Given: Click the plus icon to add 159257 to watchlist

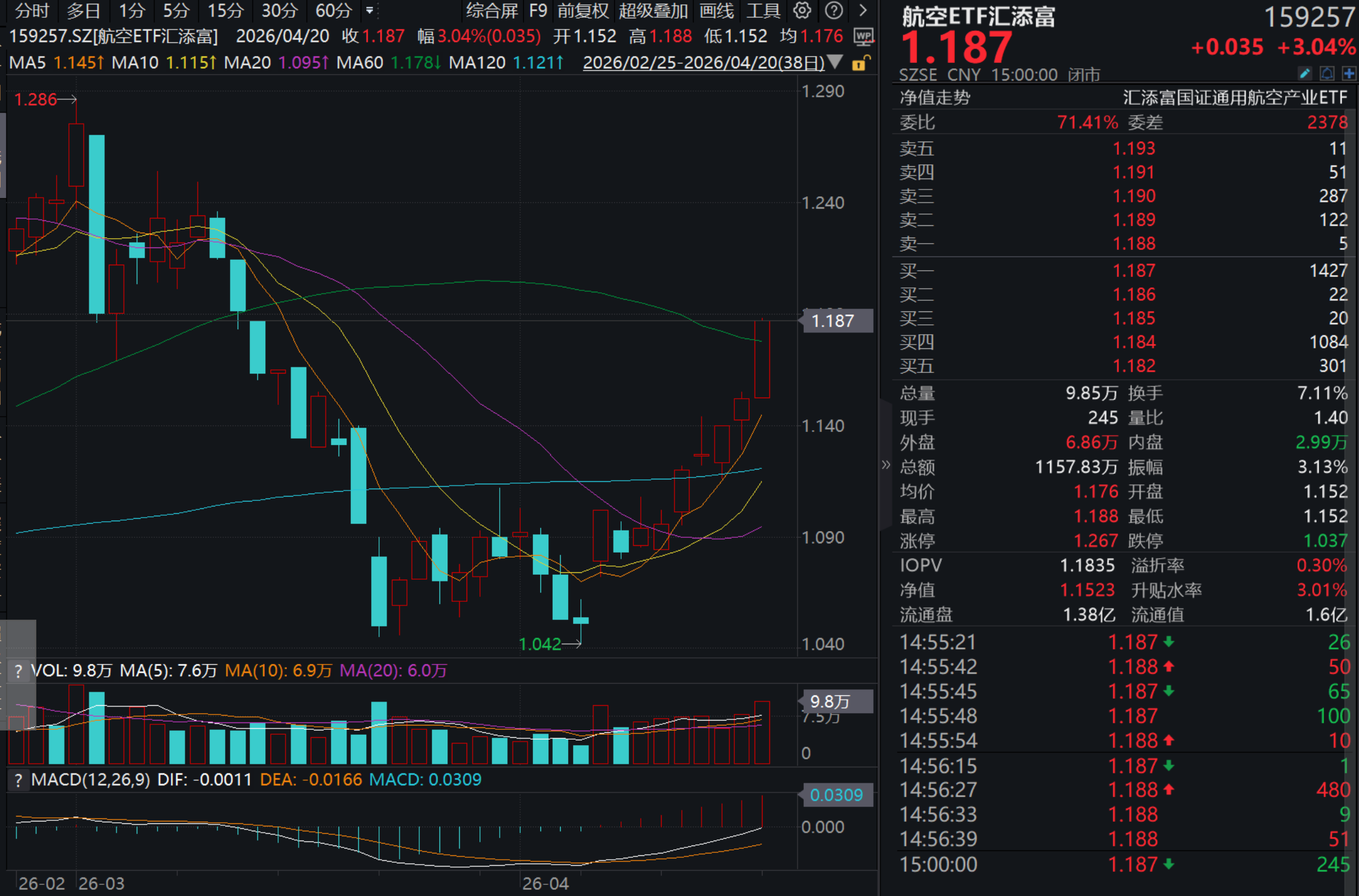Looking at the screenshot, I should click(x=1350, y=73).
